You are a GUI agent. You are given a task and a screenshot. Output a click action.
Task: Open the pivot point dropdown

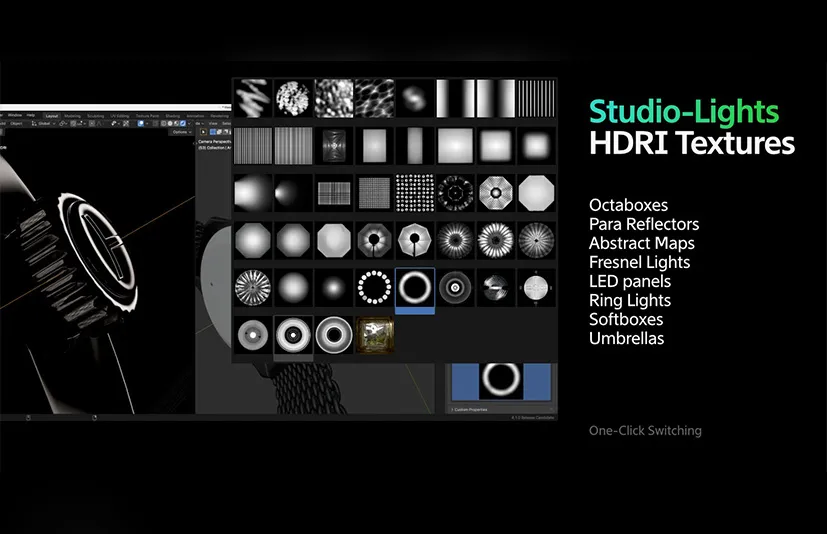point(63,123)
